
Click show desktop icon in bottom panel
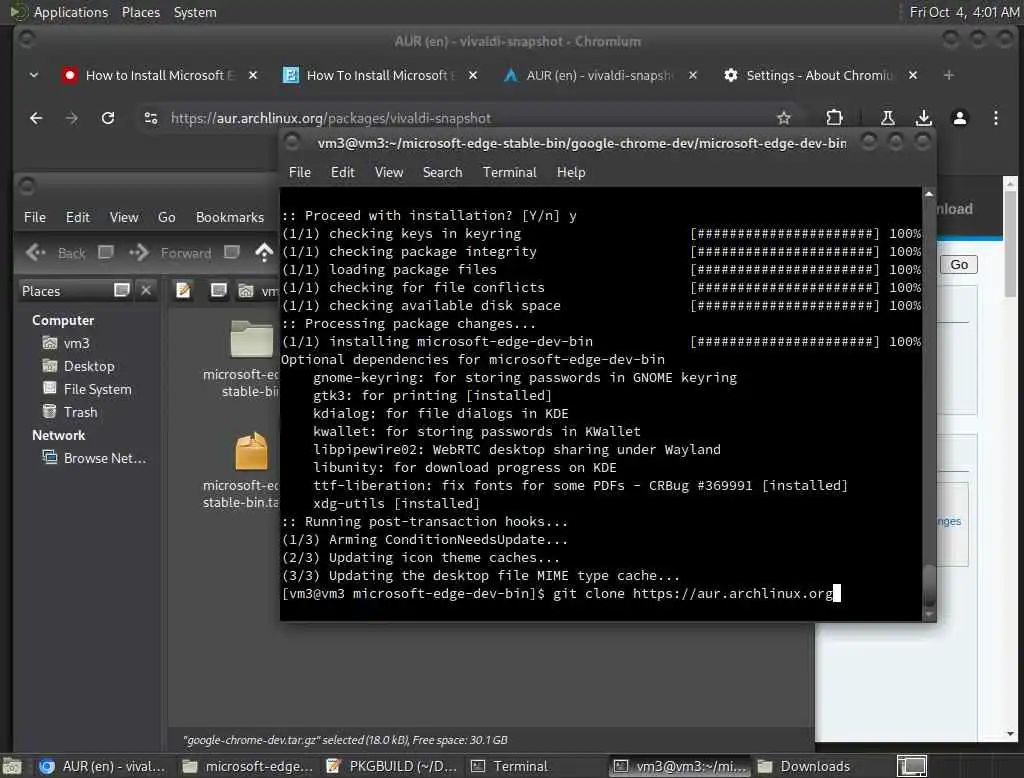[12, 766]
